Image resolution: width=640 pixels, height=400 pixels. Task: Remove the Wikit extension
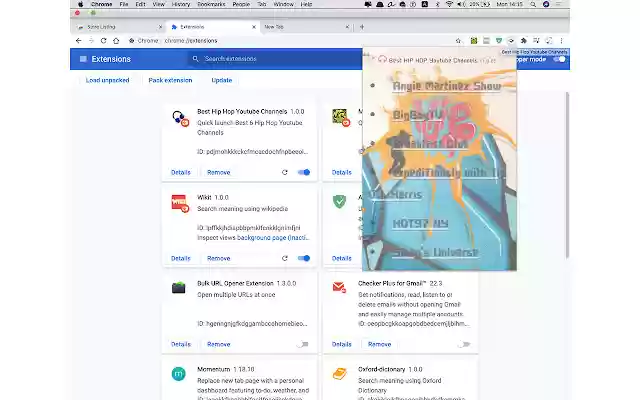pos(219,258)
